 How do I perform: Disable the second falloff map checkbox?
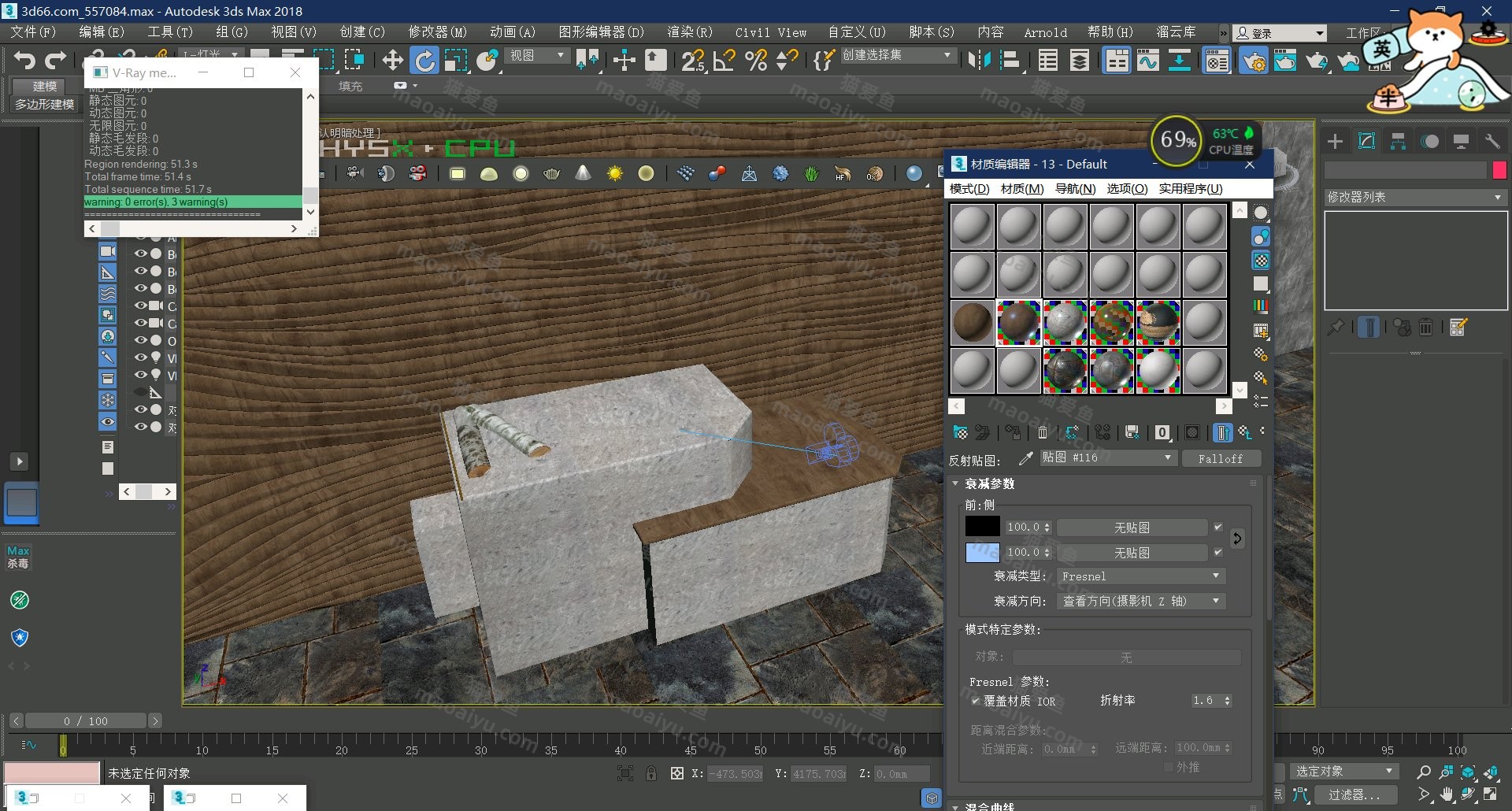pos(1218,553)
